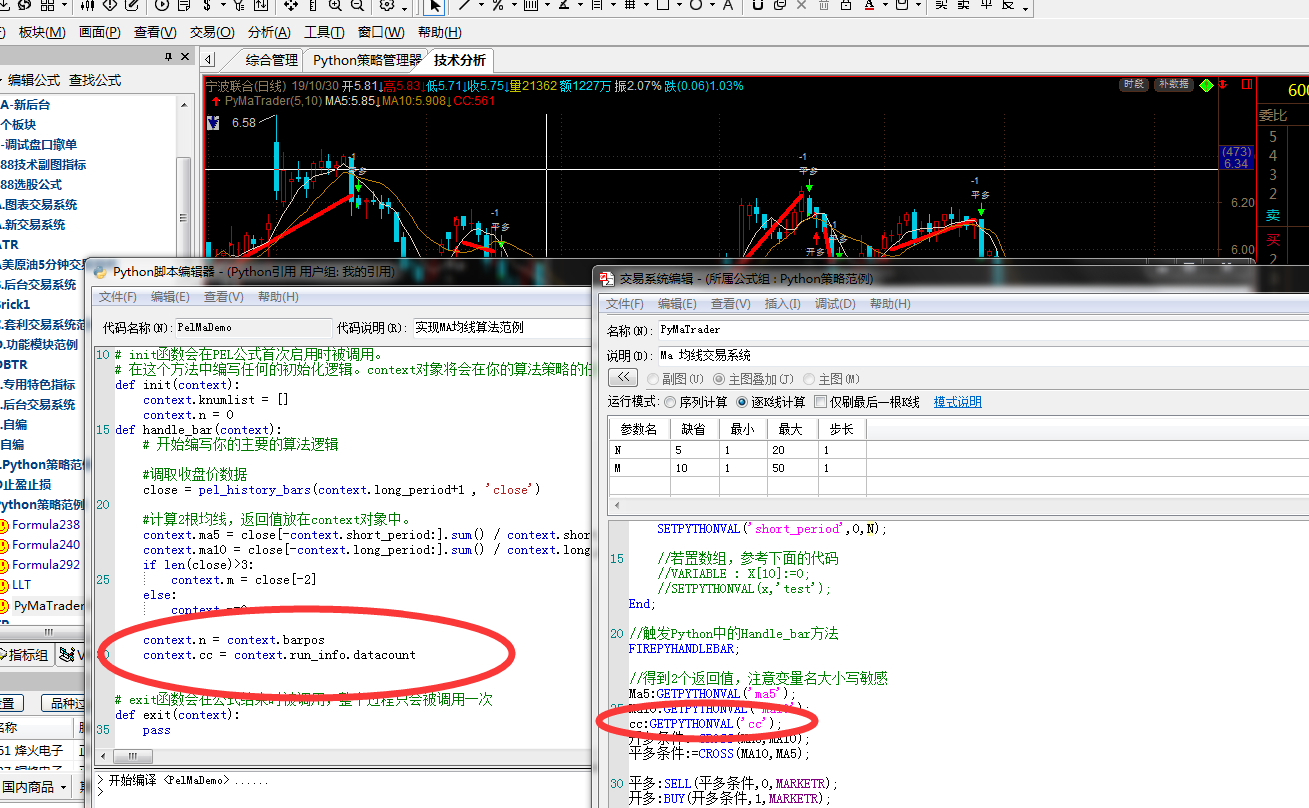Viewport: 1309px width, 808px height.
Task: Click the 买 buy toolbar icon
Action: [x=941, y=5]
